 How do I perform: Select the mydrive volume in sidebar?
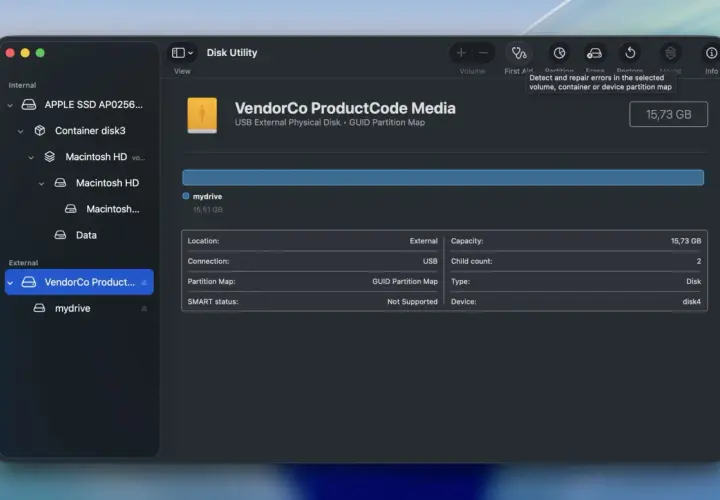[79, 309]
